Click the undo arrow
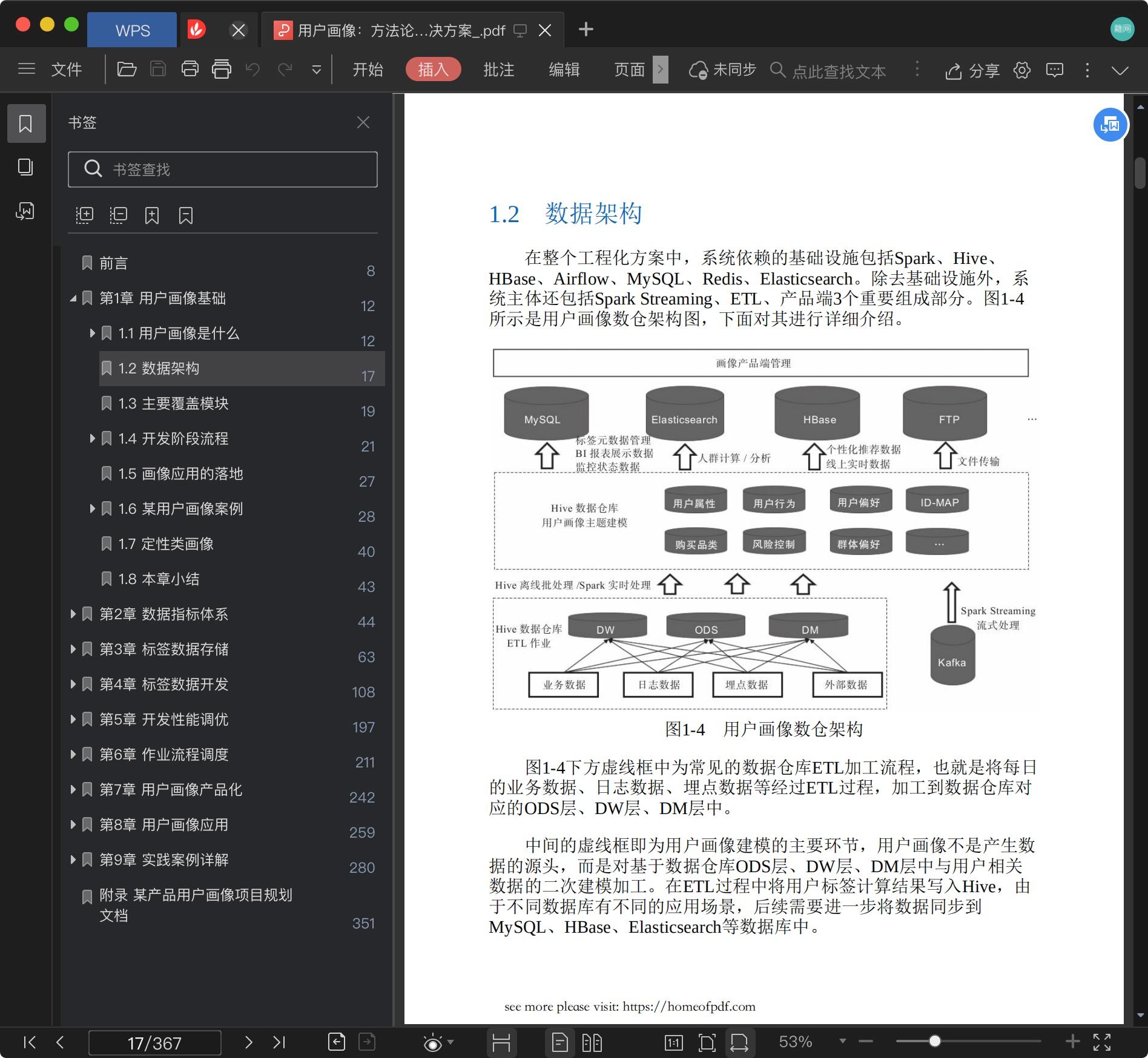The height and width of the screenshot is (1058, 1148). click(253, 69)
